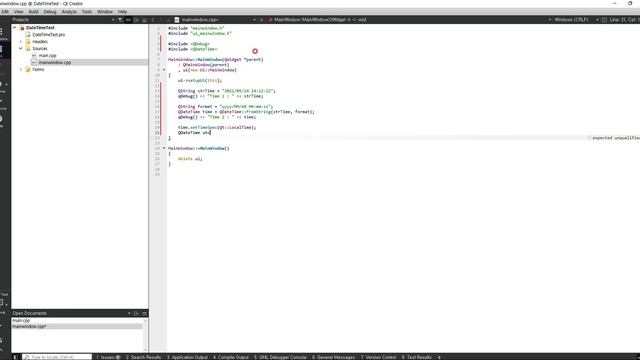Select main.cpp in the Sources folder
Image resolution: width=640 pixels, height=360 pixels.
coord(47,56)
